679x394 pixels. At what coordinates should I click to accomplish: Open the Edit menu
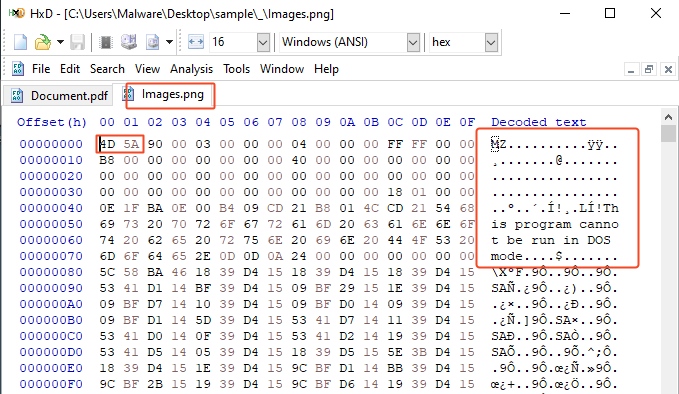[x=70, y=69]
